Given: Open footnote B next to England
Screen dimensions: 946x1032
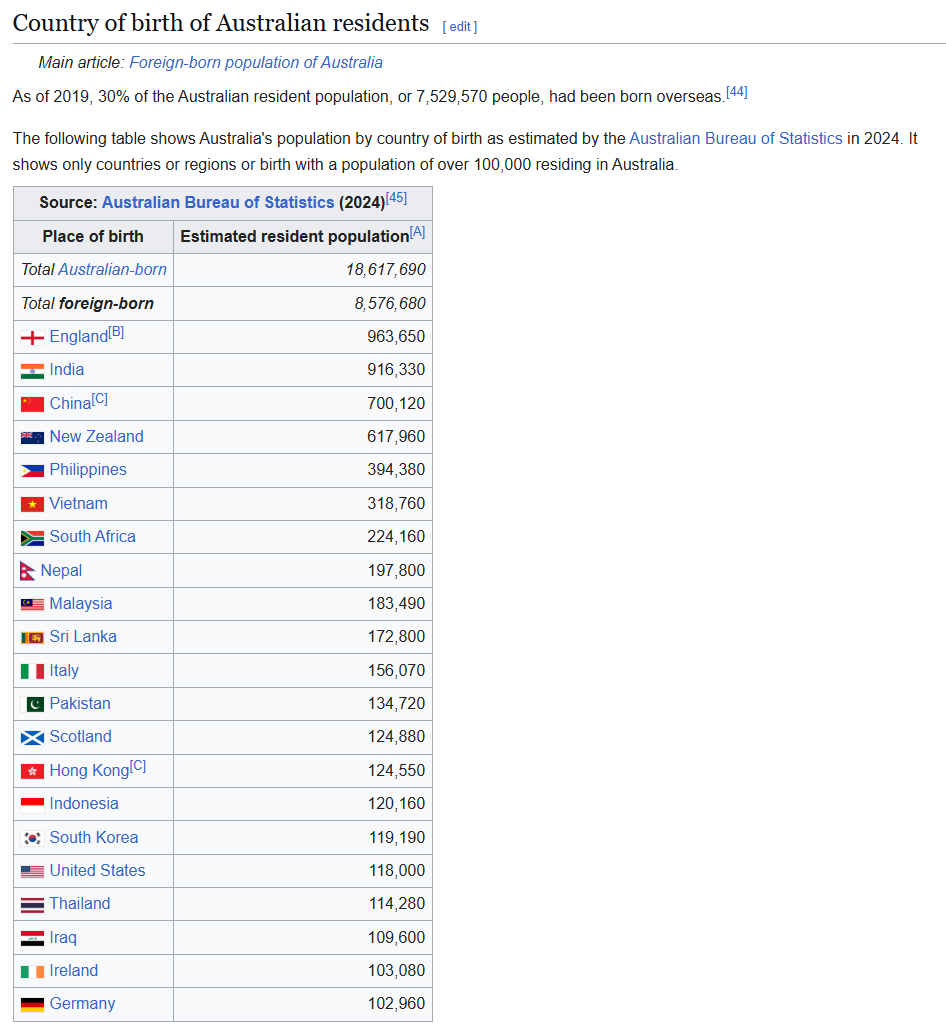Looking at the screenshot, I should click(117, 332).
